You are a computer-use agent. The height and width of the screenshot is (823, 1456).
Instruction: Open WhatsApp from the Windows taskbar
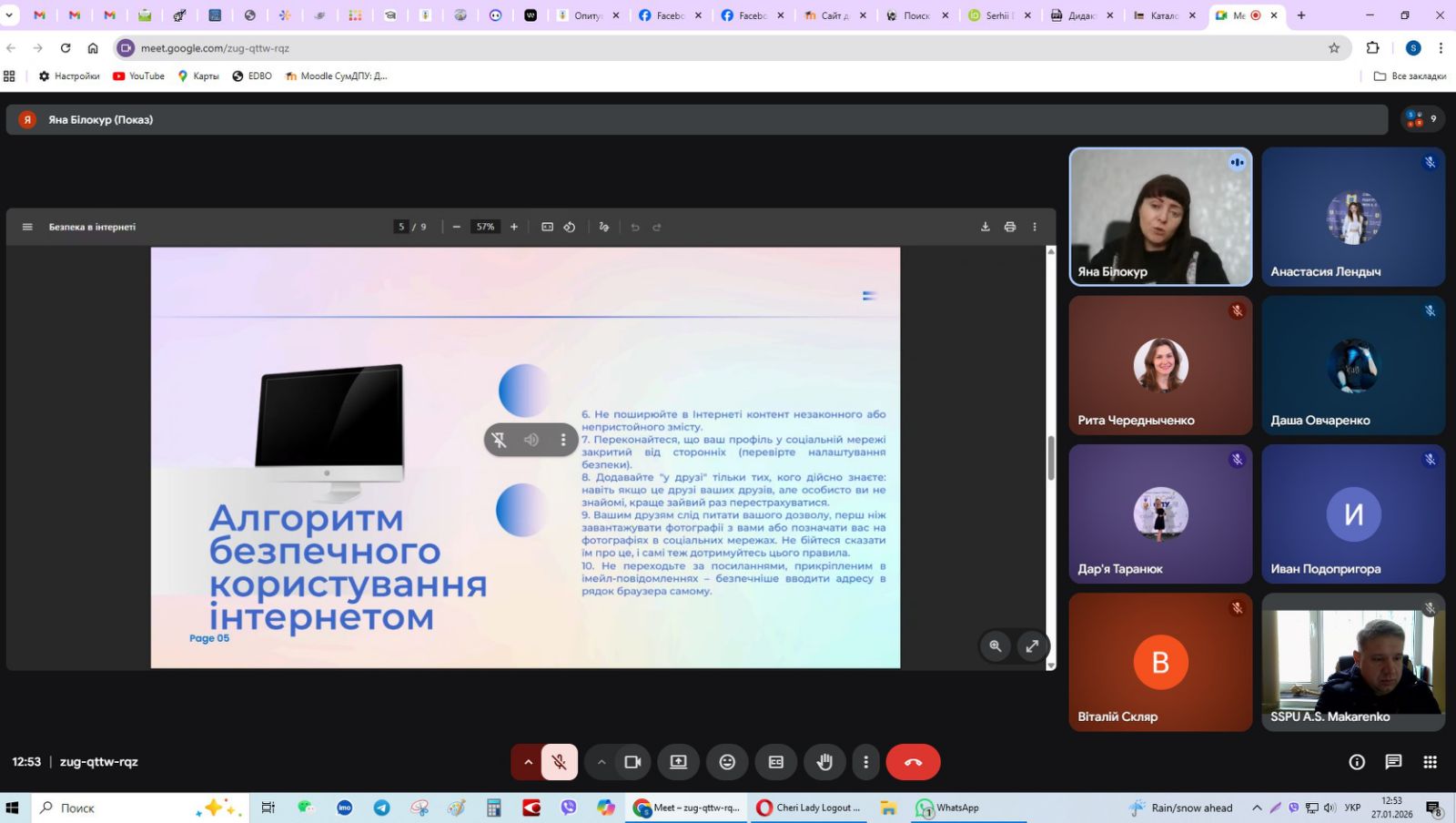(947, 808)
